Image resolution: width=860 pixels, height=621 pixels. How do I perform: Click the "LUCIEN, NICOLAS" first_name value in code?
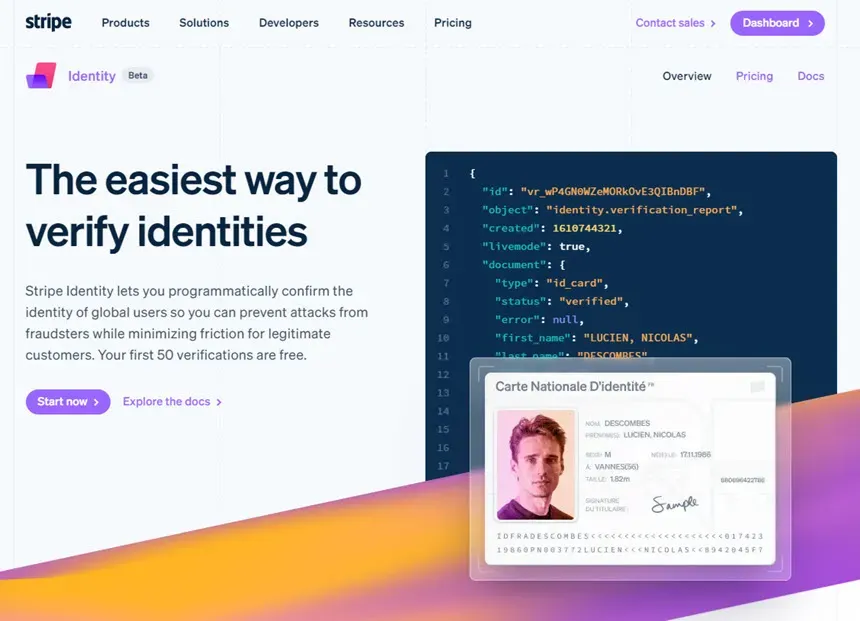[x=638, y=338]
